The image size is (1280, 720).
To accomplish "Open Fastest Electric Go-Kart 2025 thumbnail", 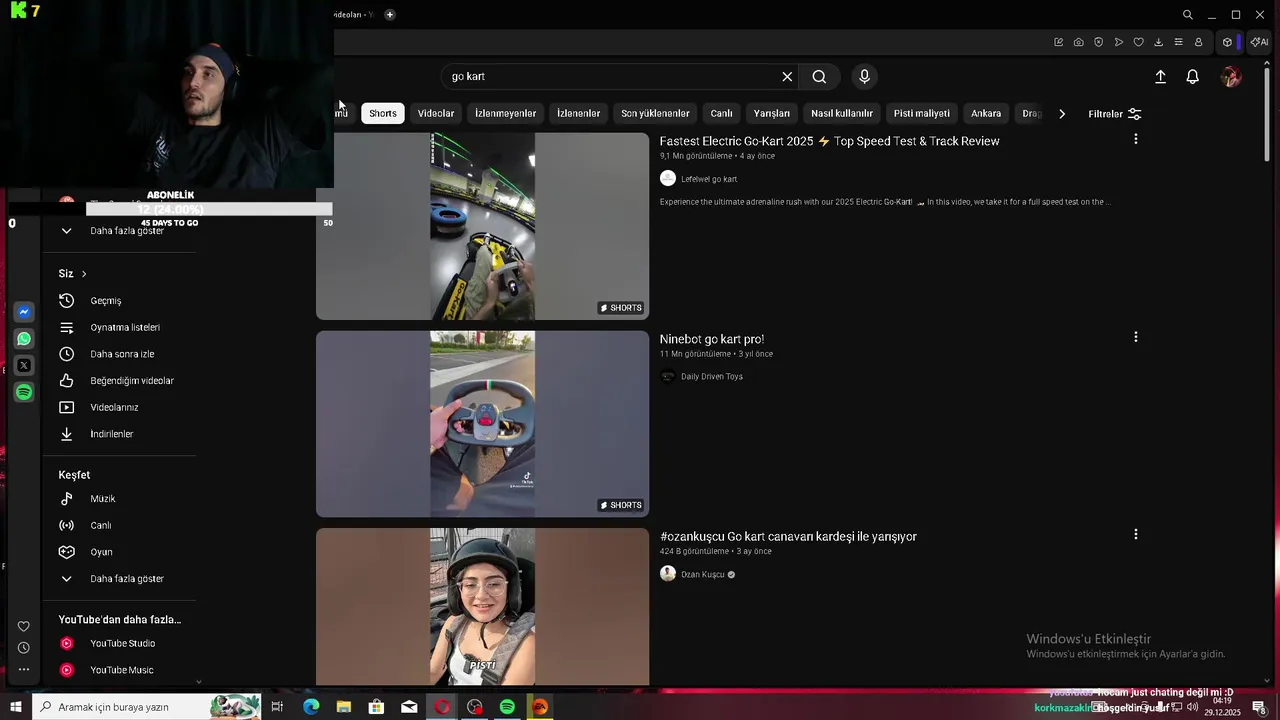I will coord(483,226).
